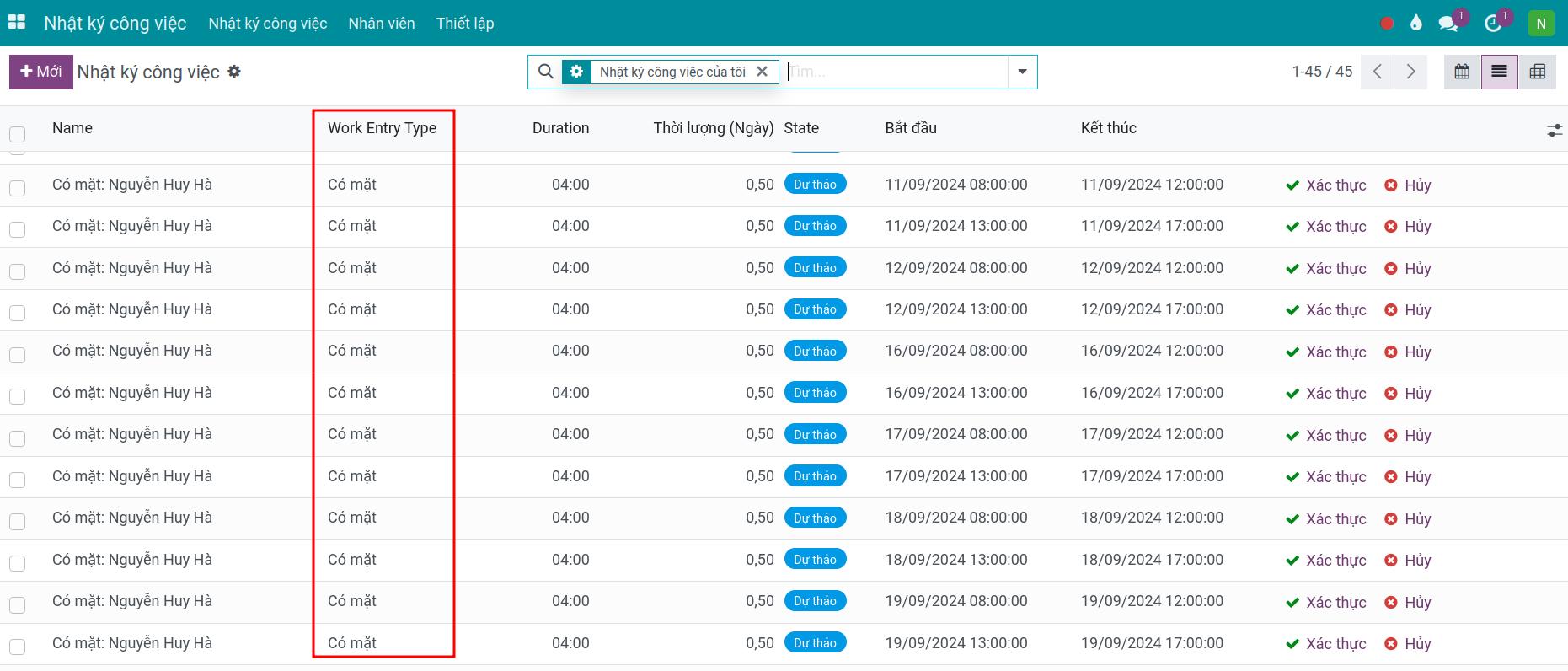
Task: Create a new entry with the Mới button
Action: (40, 72)
